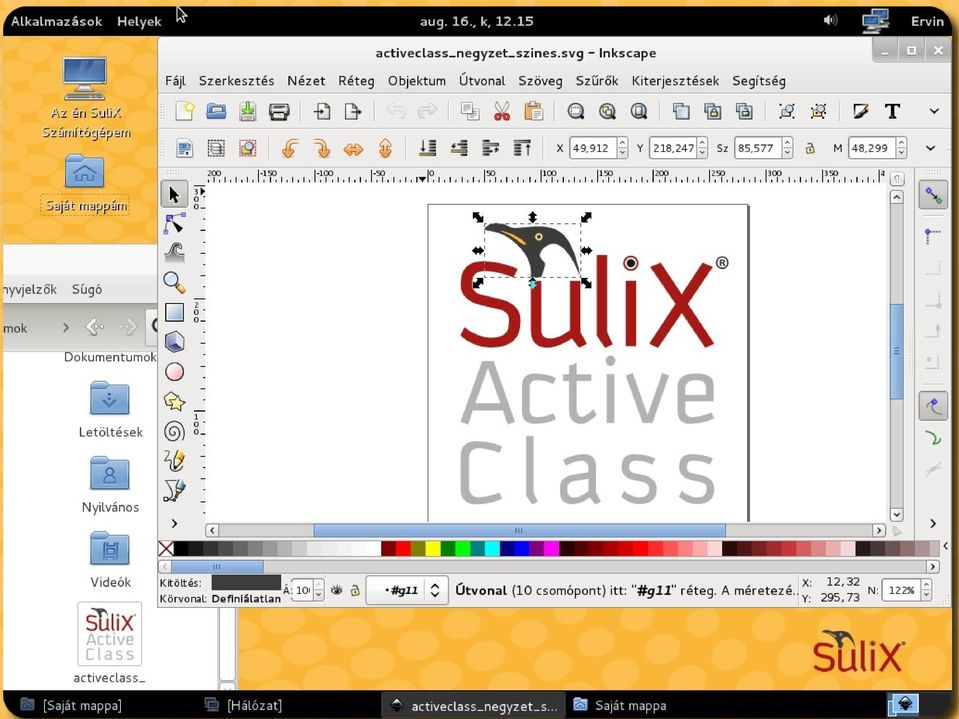The height and width of the screenshot is (719, 959).
Task: Open color palette menu arrow
Action: click(x=946, y=546)
